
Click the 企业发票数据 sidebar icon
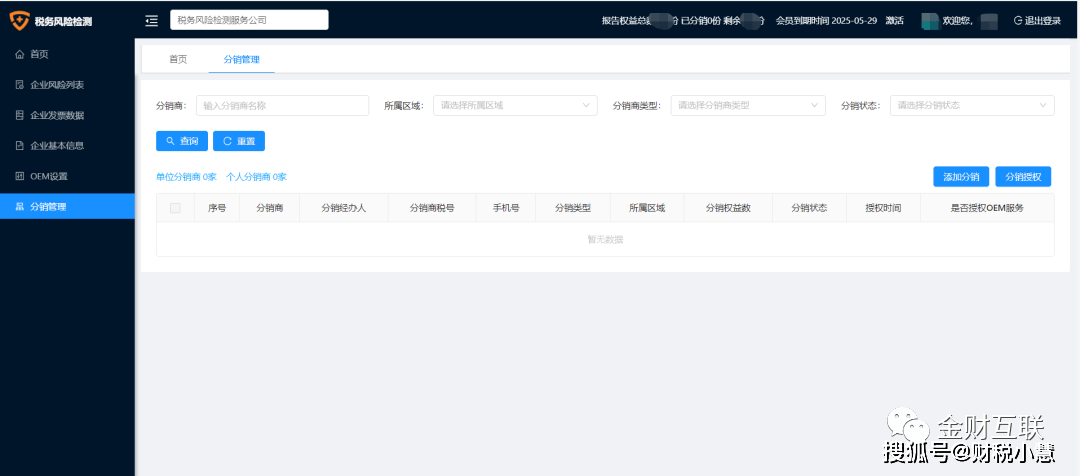[20, 115]
